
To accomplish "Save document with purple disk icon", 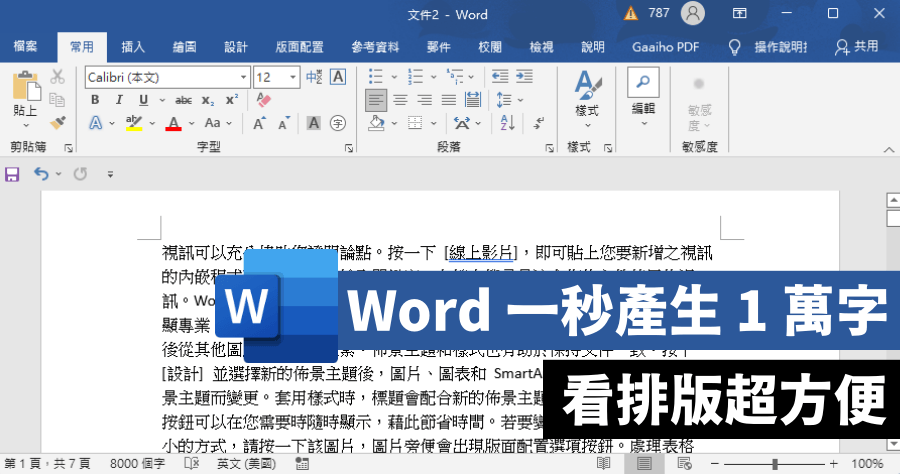I will click(x=12, y=174).
